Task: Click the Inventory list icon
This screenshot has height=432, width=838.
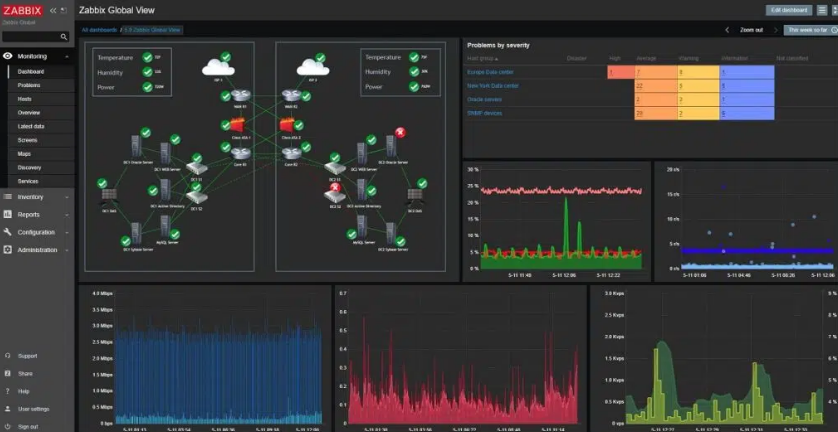Action: tap(7, 197)
